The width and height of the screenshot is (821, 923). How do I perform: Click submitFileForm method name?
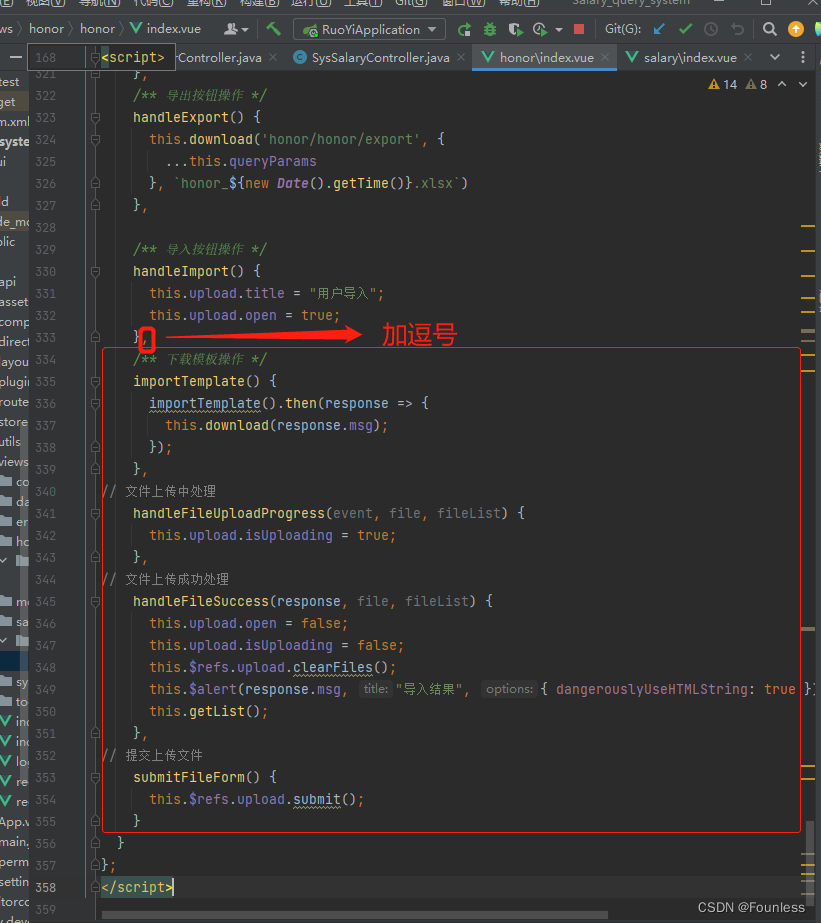(x=188, y=777)
